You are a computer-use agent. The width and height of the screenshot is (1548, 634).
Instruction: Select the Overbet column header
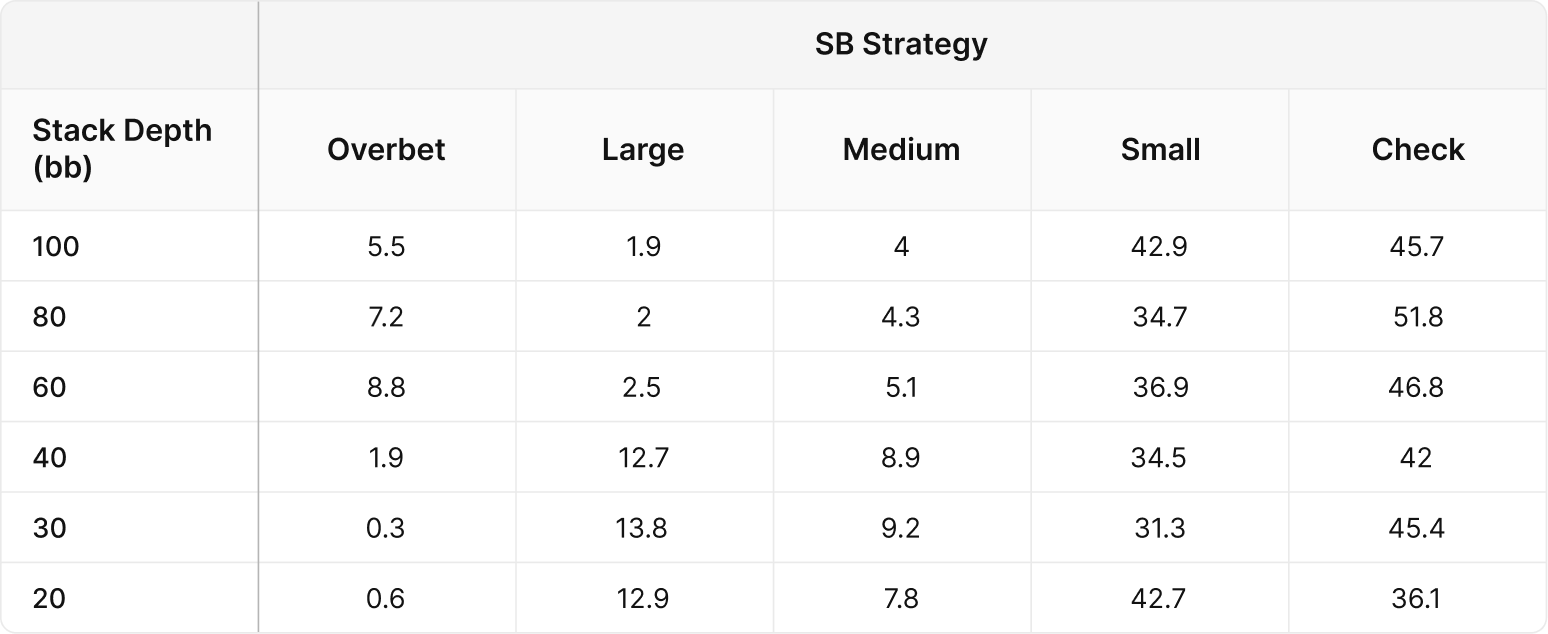click(386, 150)
